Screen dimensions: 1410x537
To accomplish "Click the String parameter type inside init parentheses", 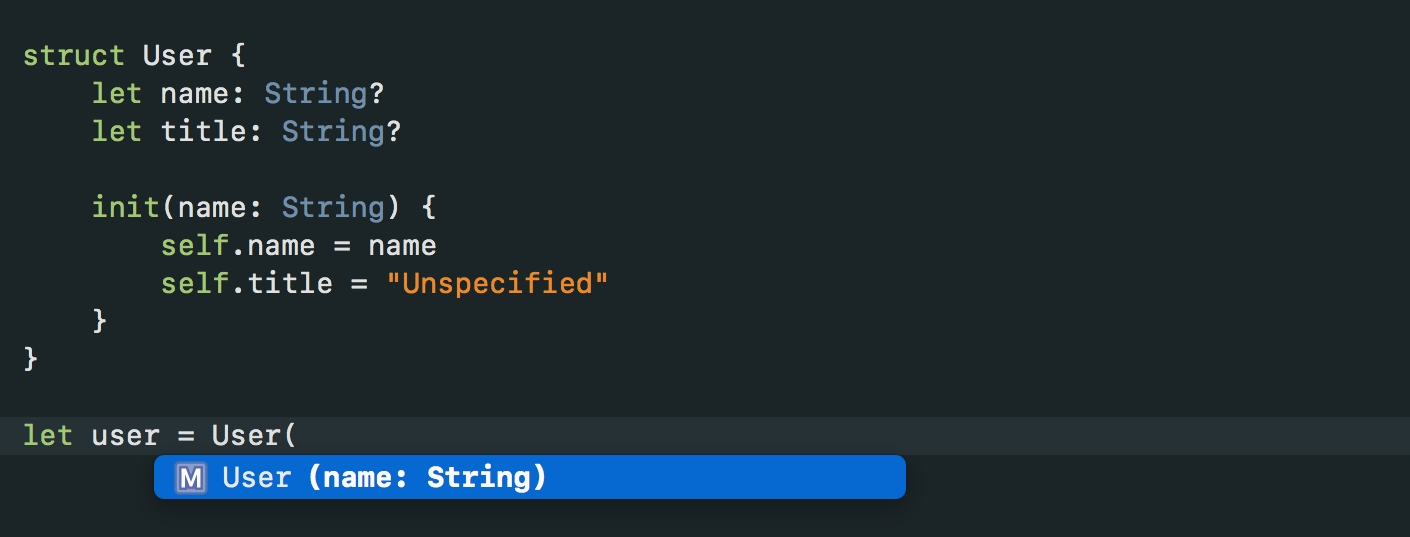I will 333,207.
